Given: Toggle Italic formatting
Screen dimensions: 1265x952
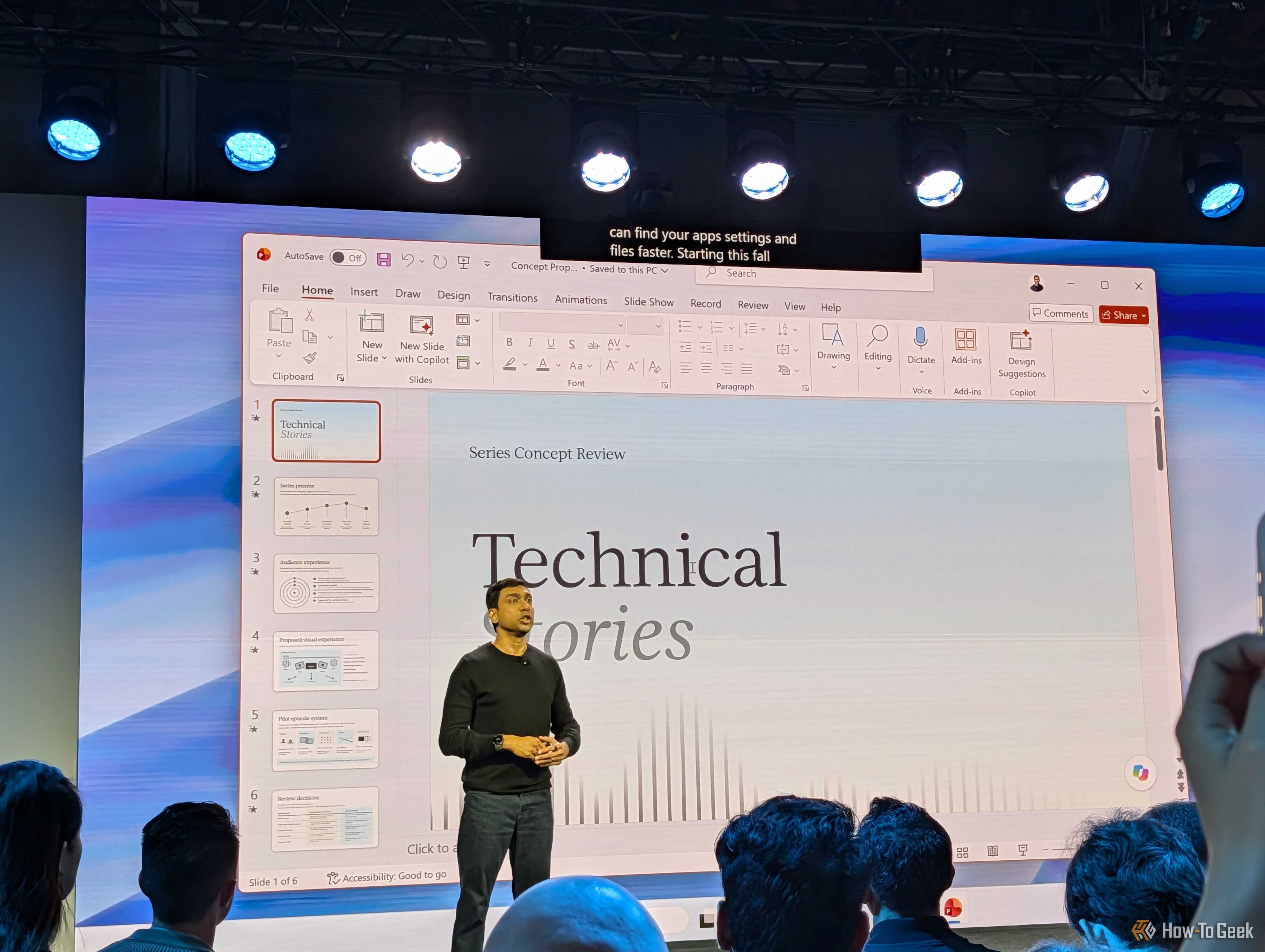Looking at the screenshot, I should [x=530, y=343].
